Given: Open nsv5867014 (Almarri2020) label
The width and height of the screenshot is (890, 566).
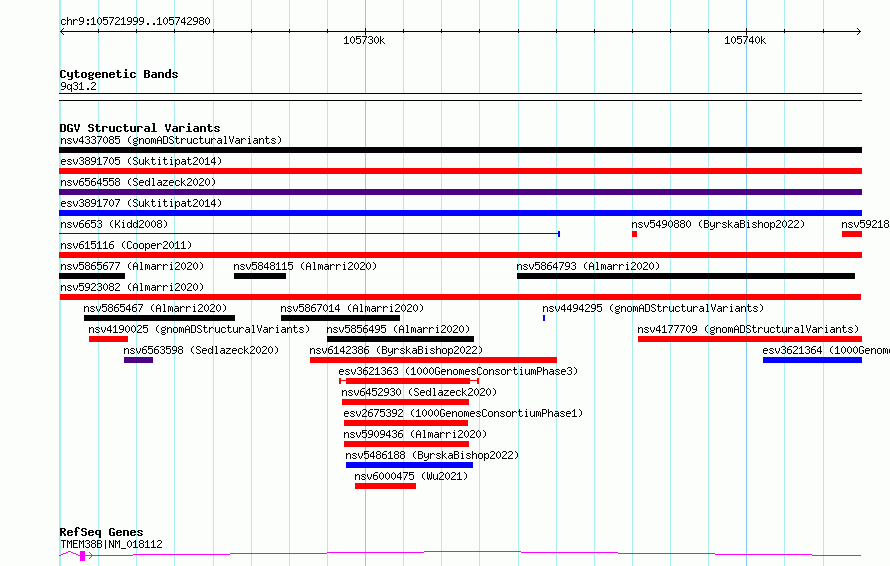Looking at the screenshot, I should click(x=352, y=308).
